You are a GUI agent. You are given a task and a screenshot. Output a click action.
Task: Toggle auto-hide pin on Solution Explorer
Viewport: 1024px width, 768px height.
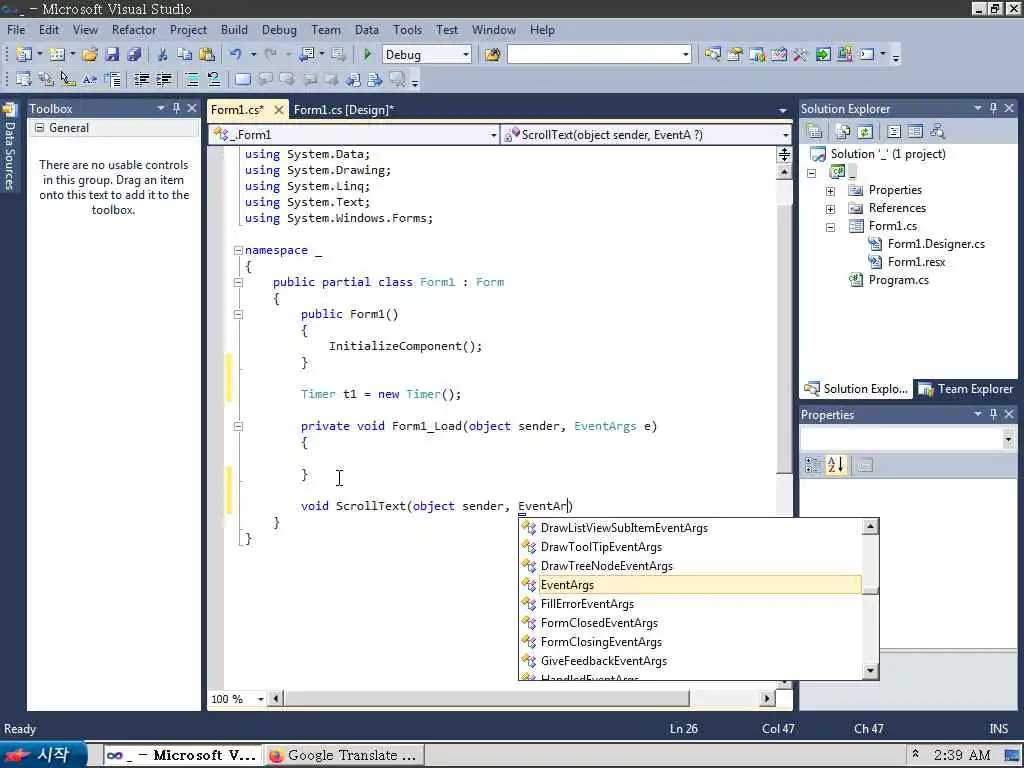(993, 108)
